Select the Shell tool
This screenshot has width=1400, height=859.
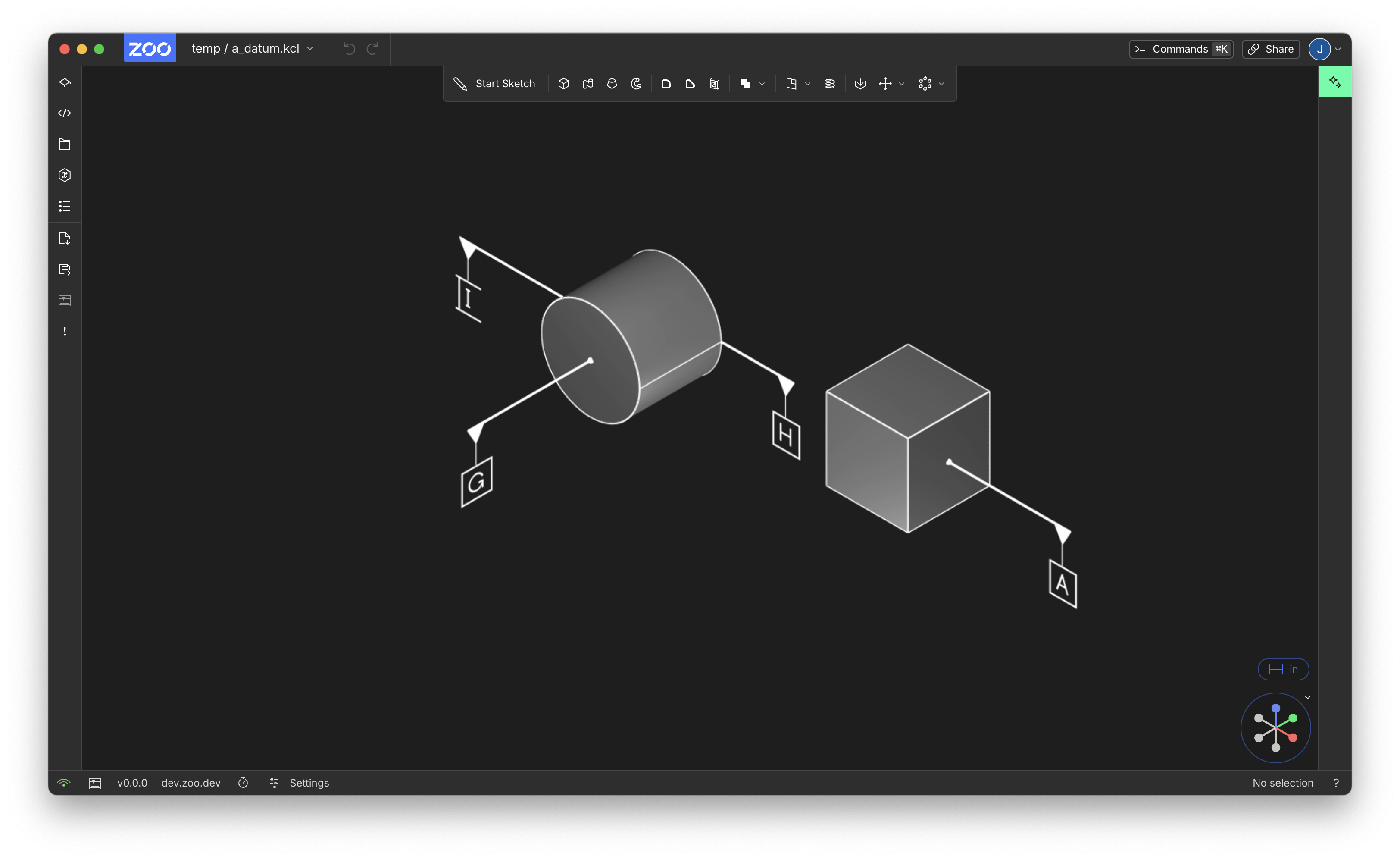(x=714, y=84)
